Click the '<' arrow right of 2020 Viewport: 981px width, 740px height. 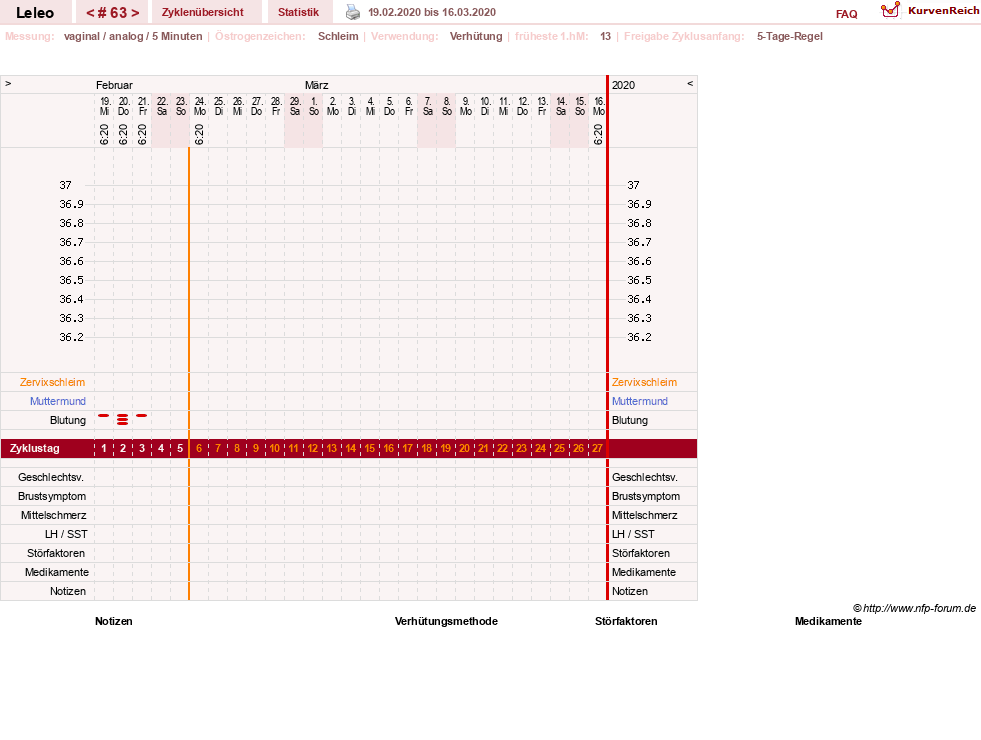pyautogui.click(x=690, y=83)
